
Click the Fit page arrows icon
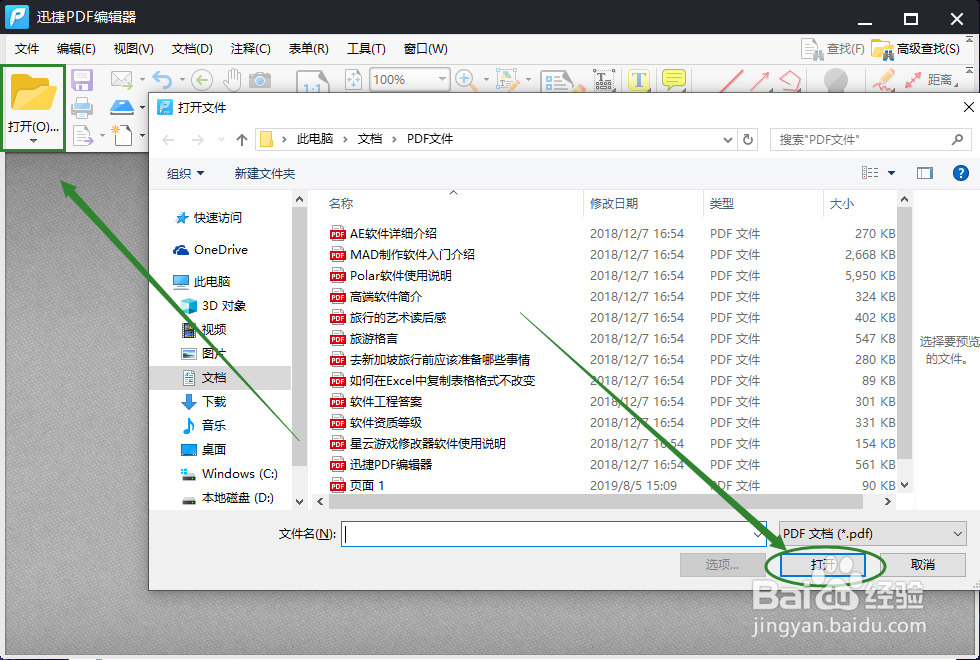pyautogui.click(x=354, y=79)
